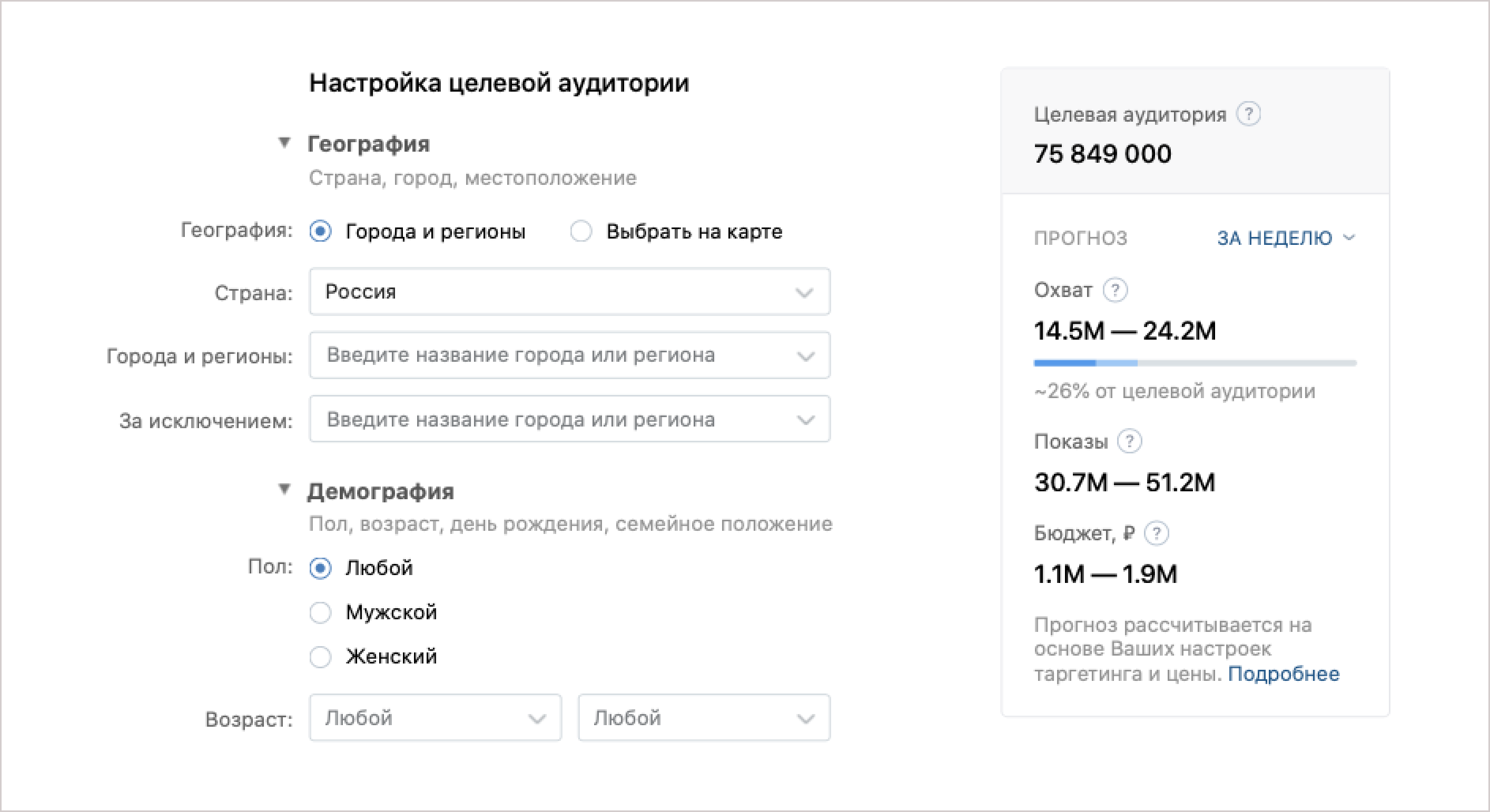
Task: Click the ~26% от целевой аудитории text
Action: tap(1175, 392)
